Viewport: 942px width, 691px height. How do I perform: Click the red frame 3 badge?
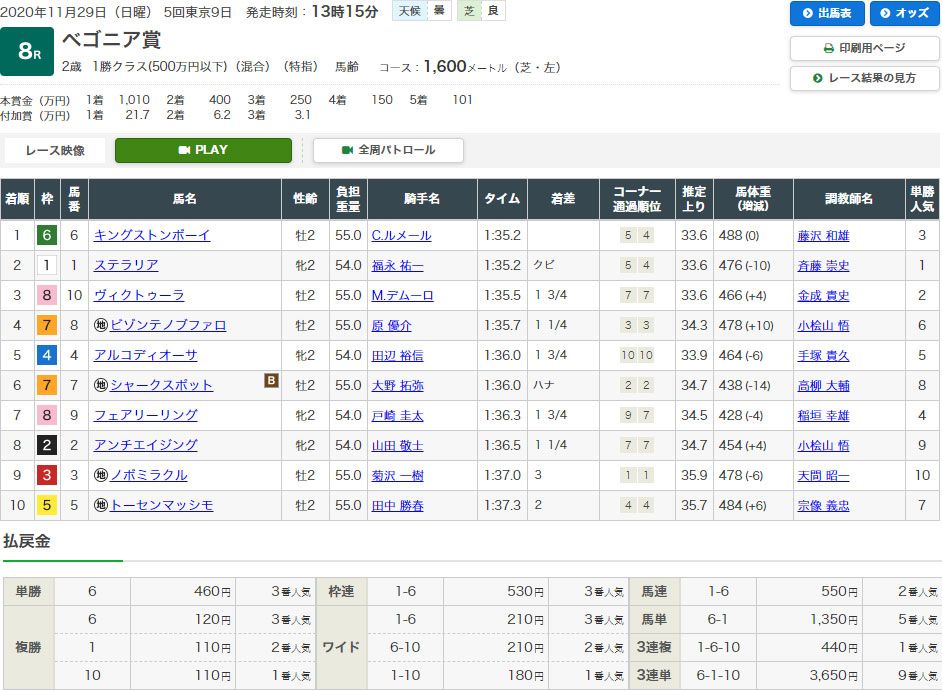[45, 475]
